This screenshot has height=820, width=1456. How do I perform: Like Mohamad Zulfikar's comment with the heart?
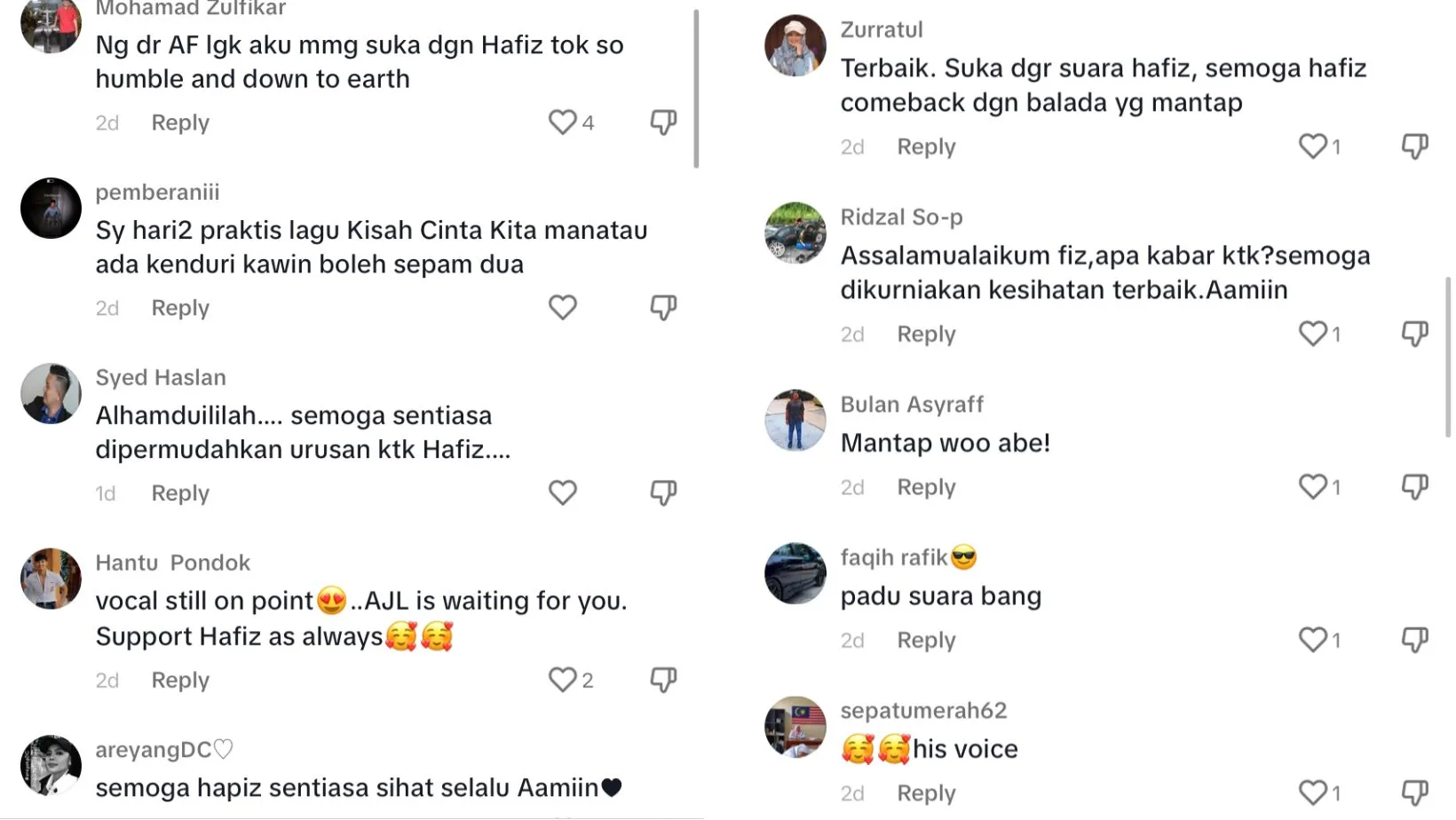[x=562, y=122]
